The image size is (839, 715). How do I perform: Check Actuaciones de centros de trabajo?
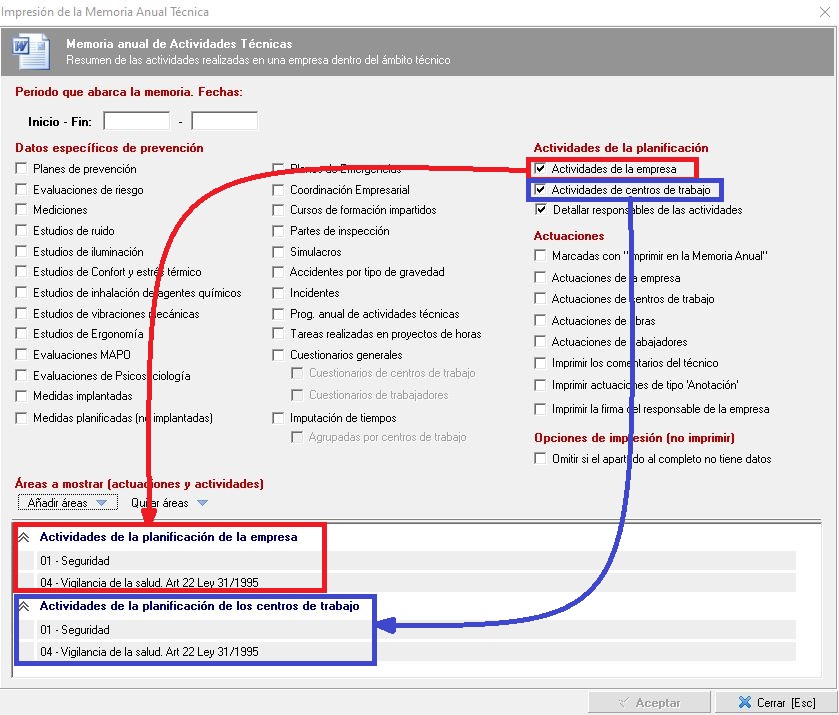coord(540,298)
